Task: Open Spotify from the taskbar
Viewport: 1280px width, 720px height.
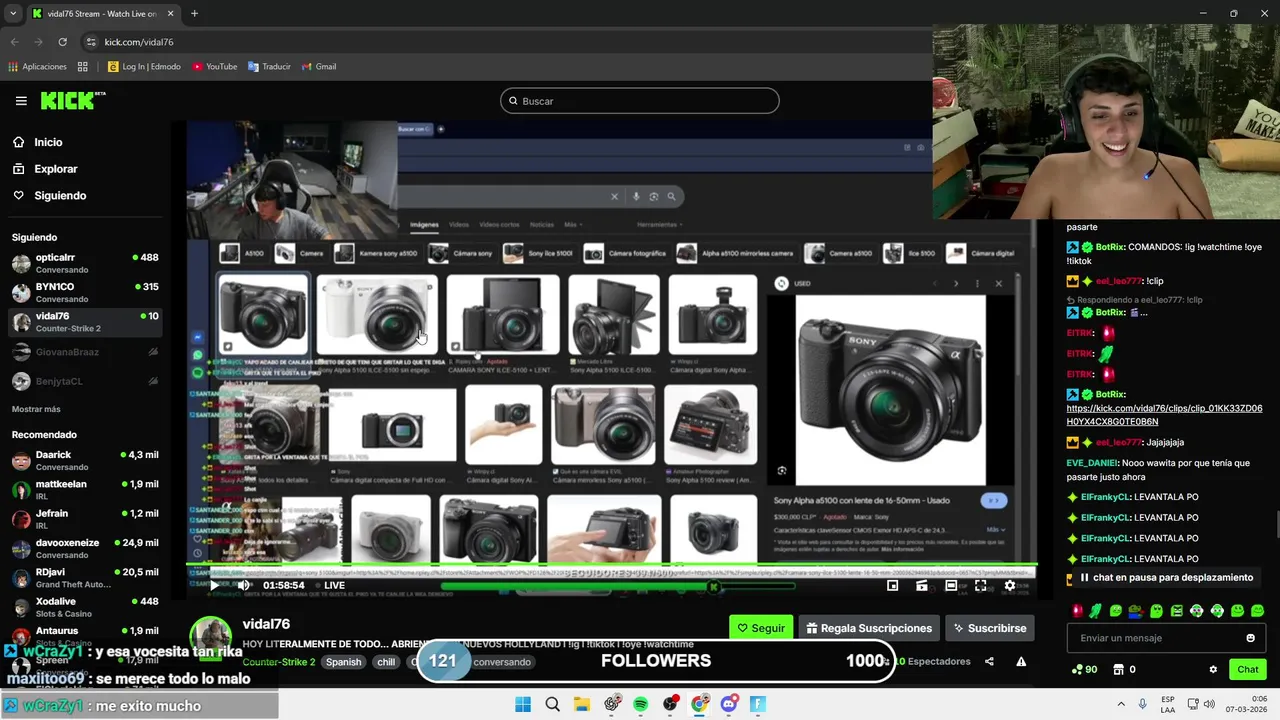Action: point(641,704)
